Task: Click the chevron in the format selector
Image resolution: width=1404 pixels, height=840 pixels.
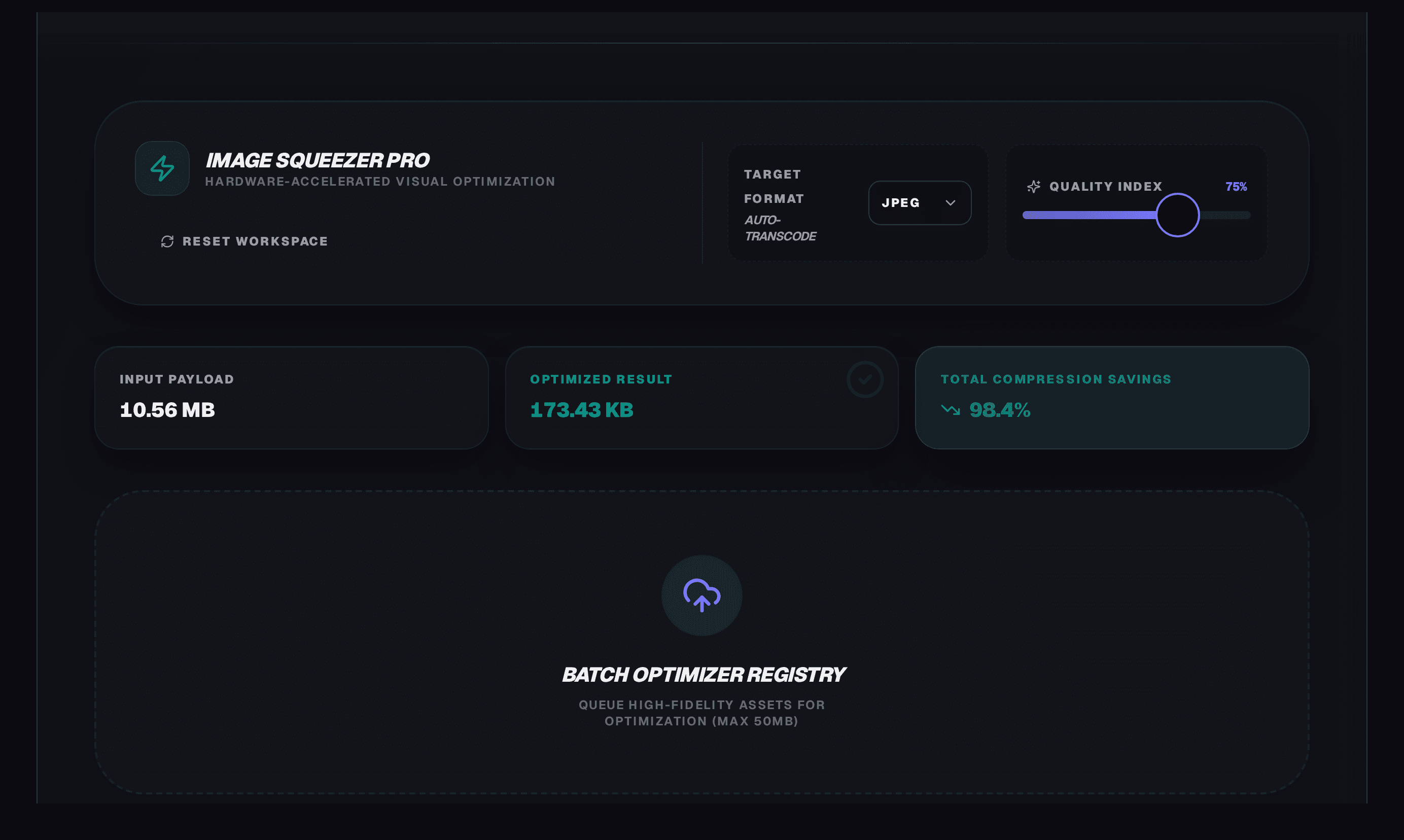Action: pos(950,202)
